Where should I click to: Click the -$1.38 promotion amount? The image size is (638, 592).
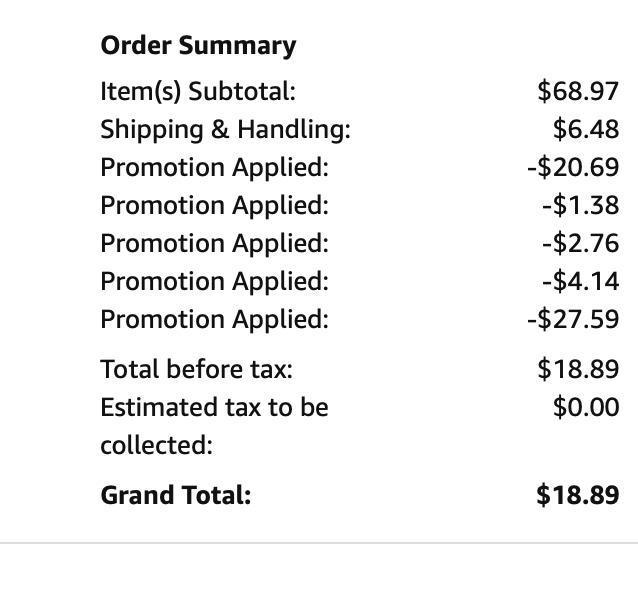(x=581, y=205)
